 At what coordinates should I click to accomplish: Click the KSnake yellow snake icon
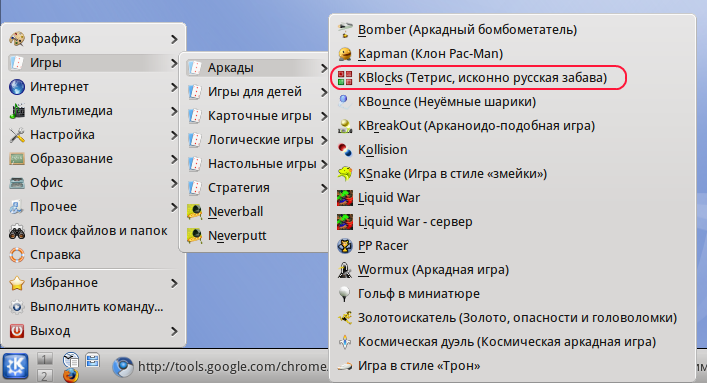click(x=345, y=174)
